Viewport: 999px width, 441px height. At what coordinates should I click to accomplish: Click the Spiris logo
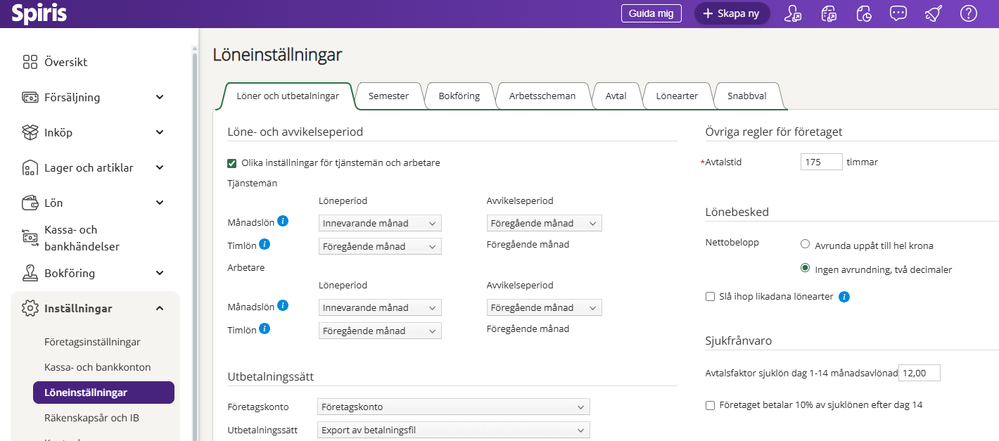[39, 13]
